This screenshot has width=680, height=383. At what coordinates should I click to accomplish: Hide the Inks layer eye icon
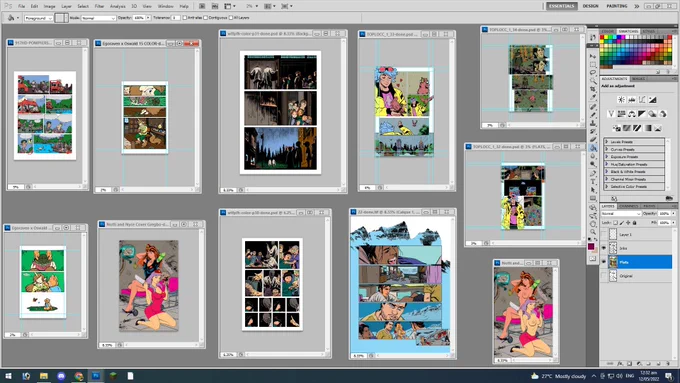604,248
